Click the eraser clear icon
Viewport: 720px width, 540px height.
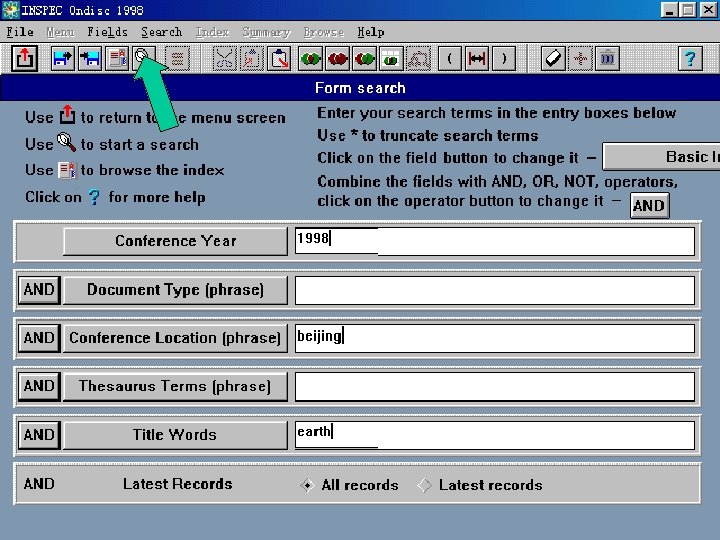[553, 58]
